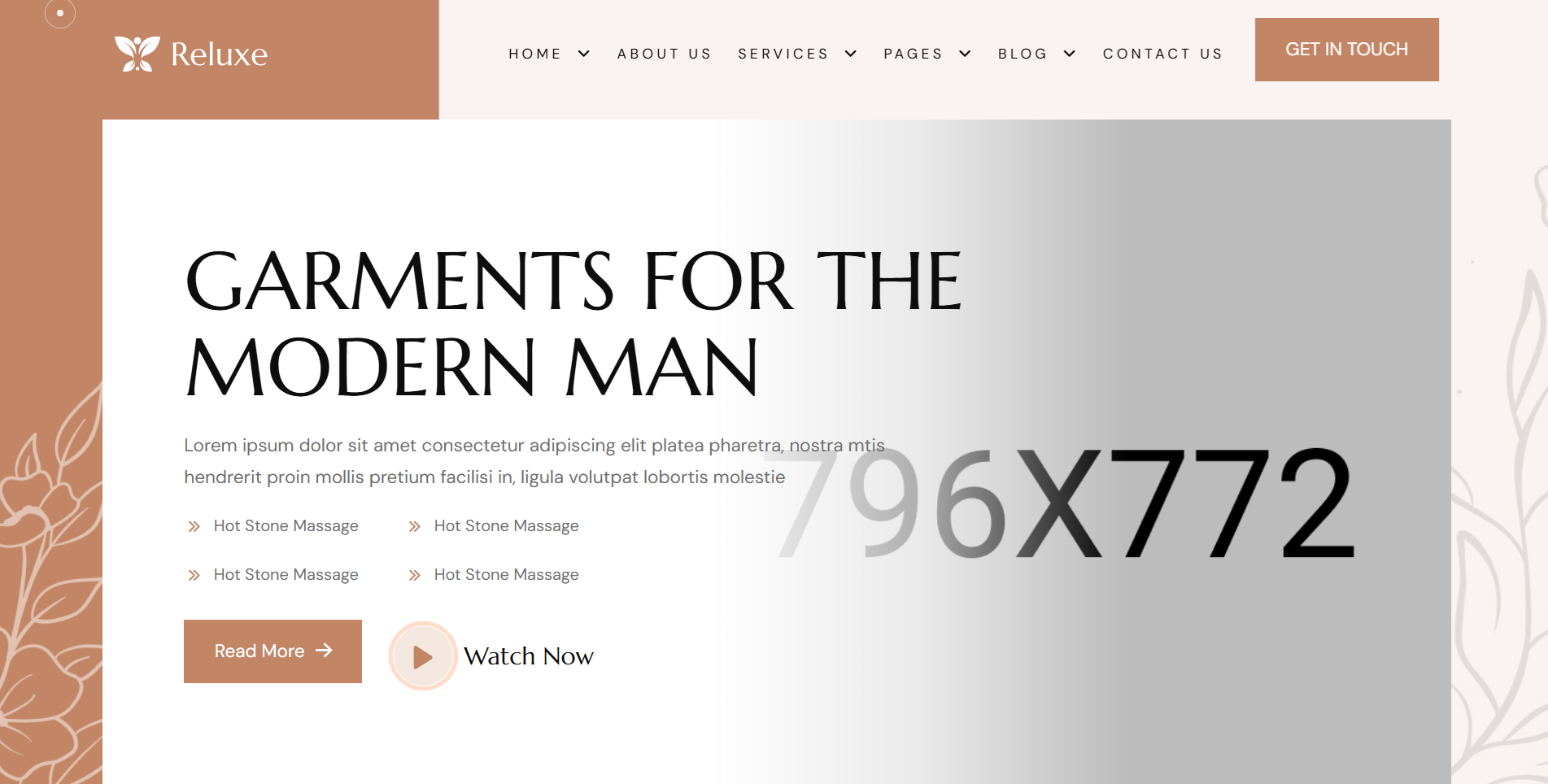This screenshot has height=784, width=1548.
Task: Expand the Home dropdown arrow
Action: 584,54
